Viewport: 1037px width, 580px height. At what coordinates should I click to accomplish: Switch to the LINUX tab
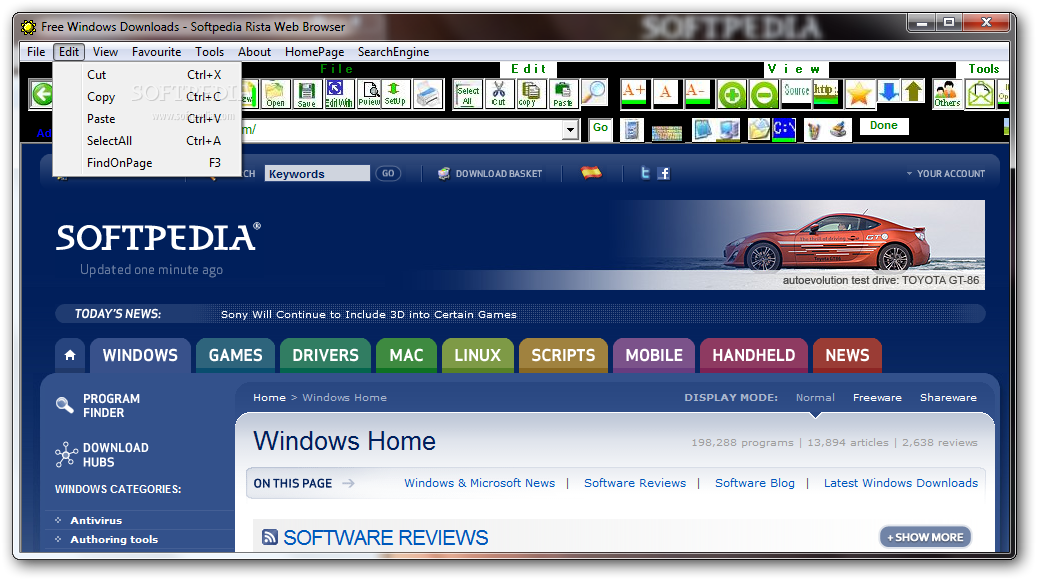[477, 355]
